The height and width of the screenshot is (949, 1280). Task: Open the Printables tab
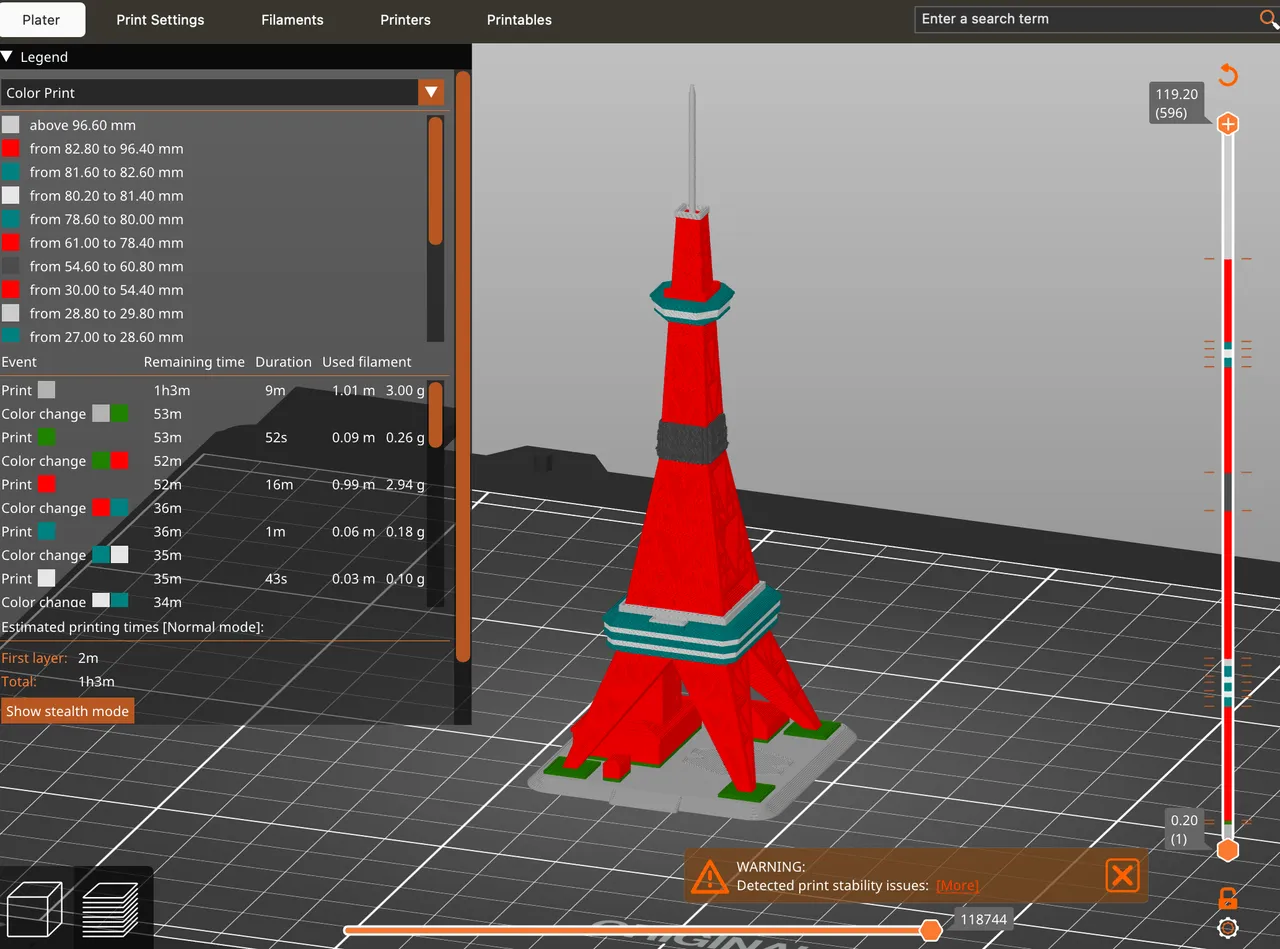(x=519, y=19)
